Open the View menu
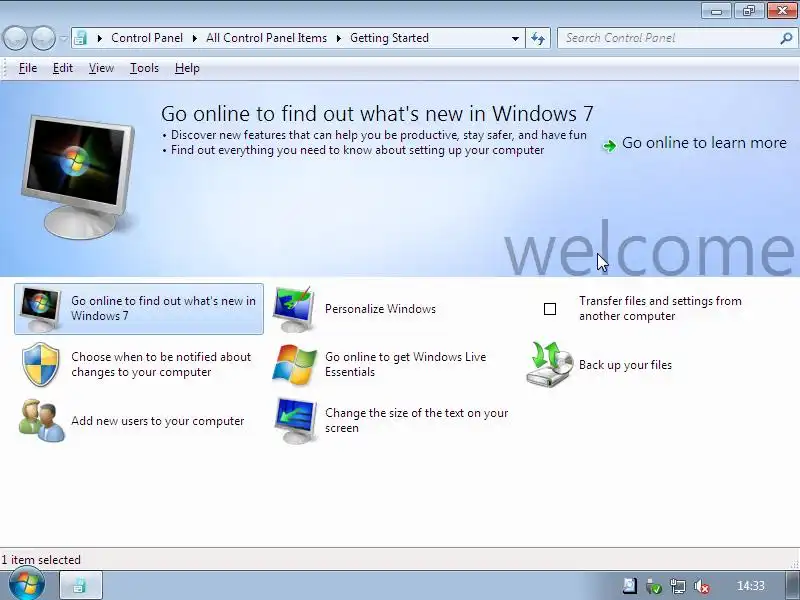 click(101, 68)
